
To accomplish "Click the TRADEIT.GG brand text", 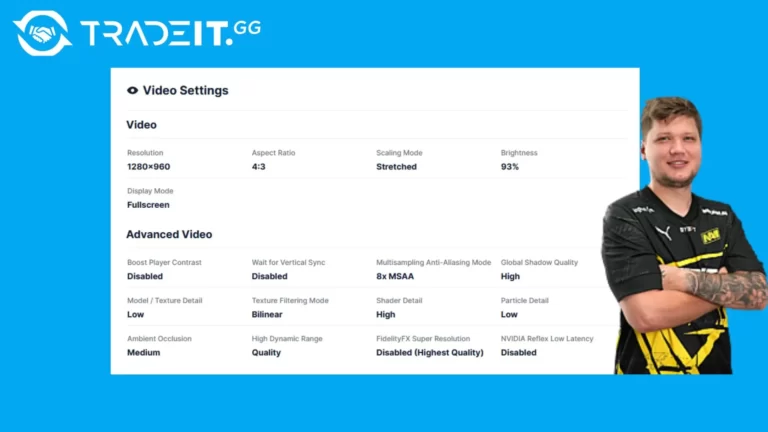I will point(170,33).
